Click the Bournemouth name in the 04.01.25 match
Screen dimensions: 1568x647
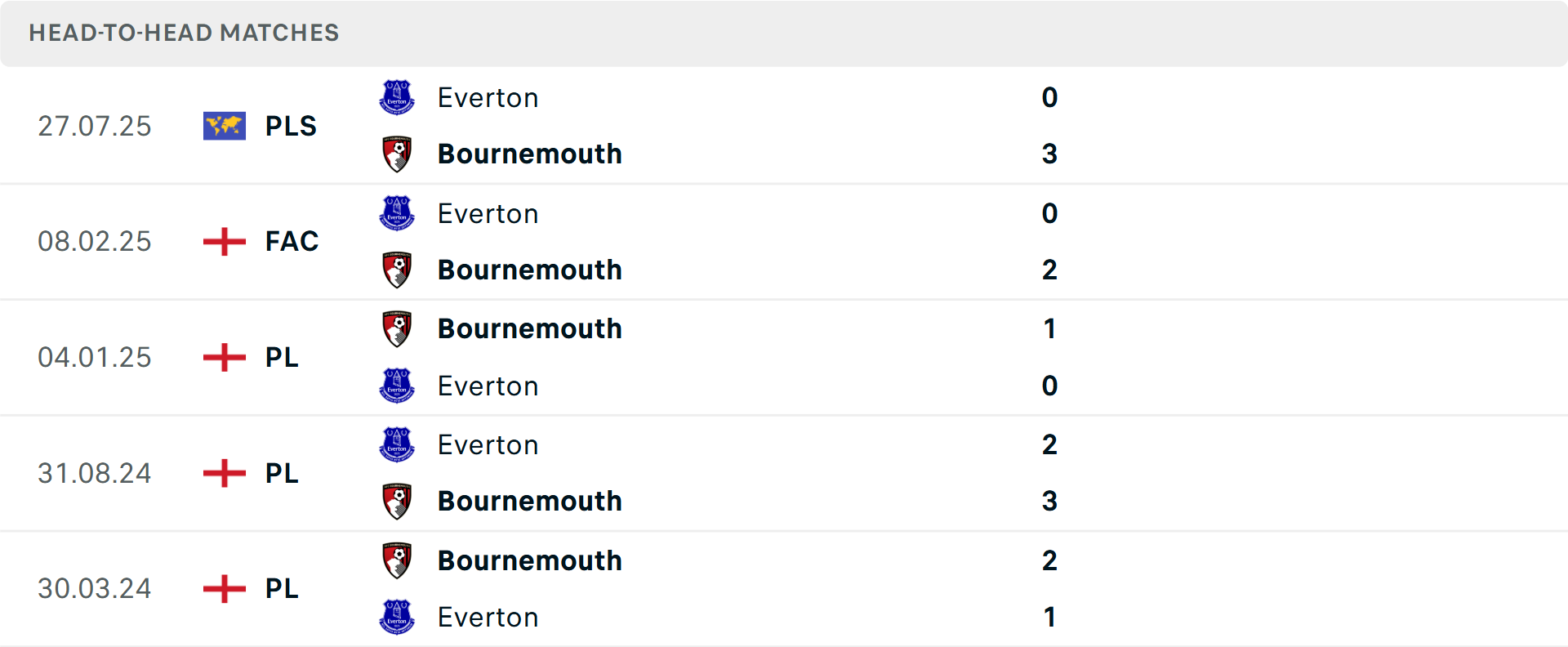[x=529, y=328]
